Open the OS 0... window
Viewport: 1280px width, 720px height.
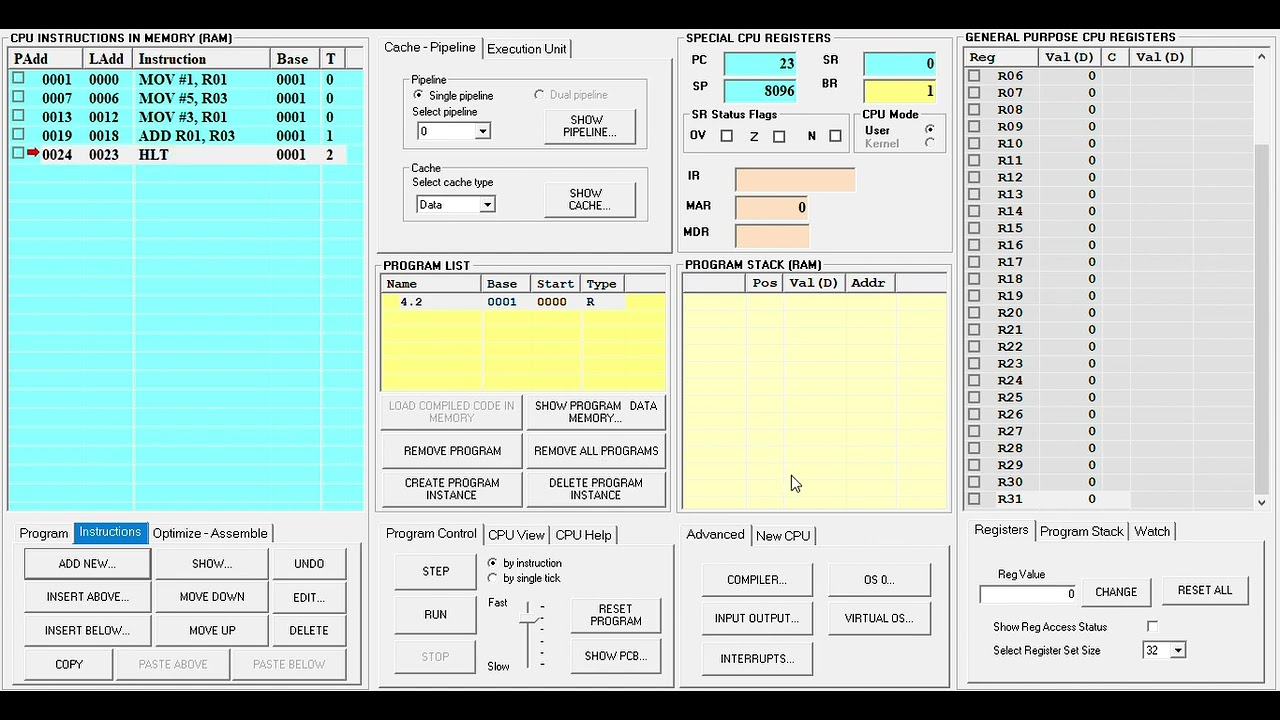pyautogui.click(x=879, y=580)
